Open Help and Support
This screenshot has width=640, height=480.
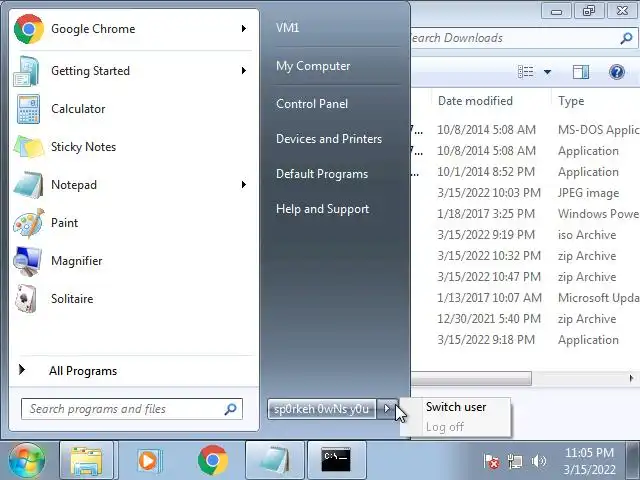[x=322, y=209]
